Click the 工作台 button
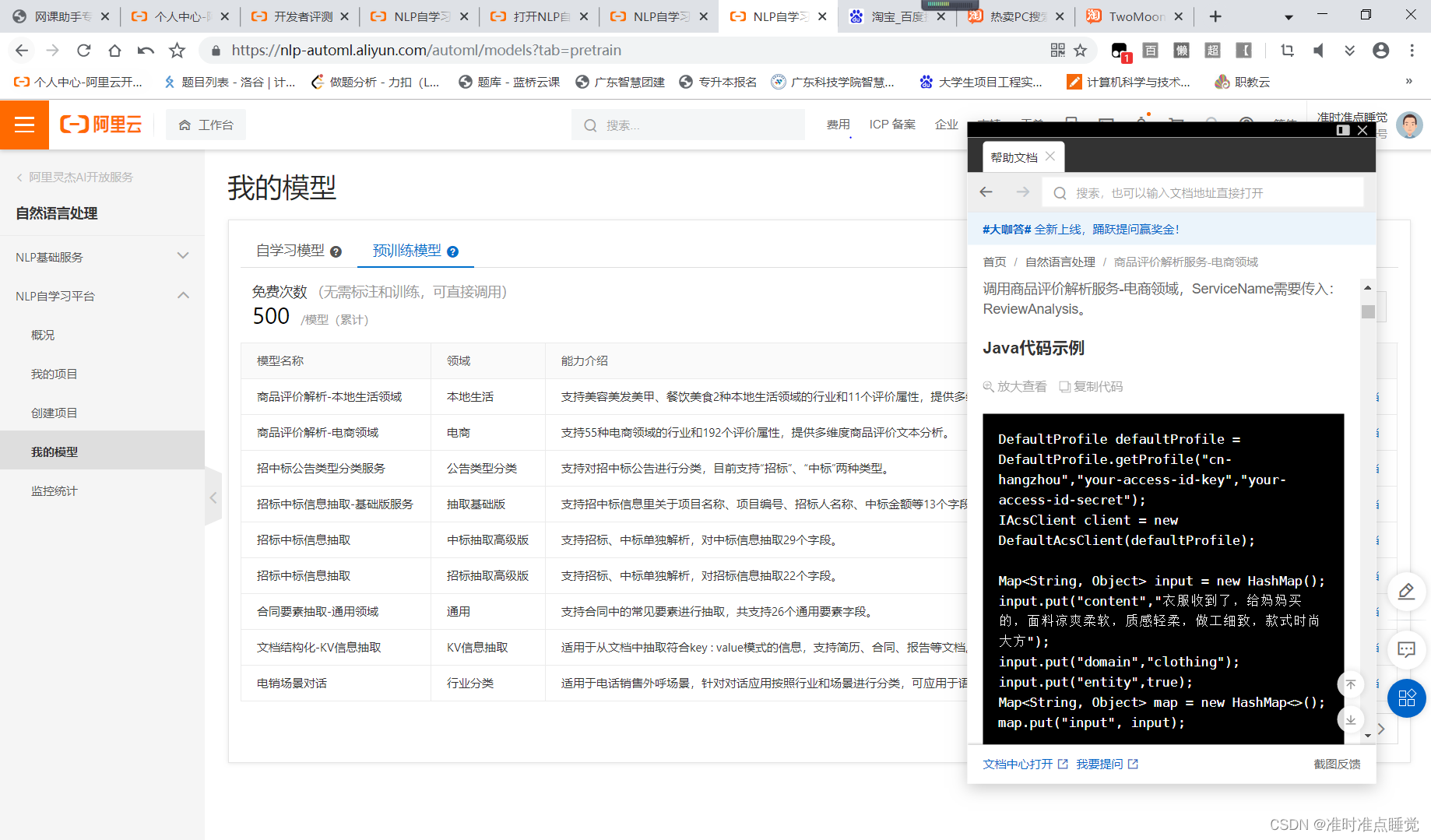The width and height of the screenshot is (1431, 840). point(206,124)
